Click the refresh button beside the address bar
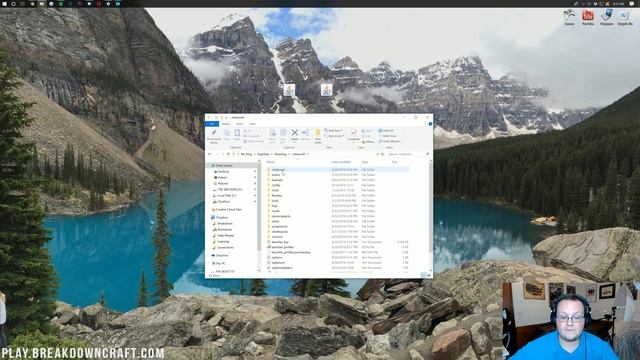This screenshot has width=640, height=360. tap(382, 154)
